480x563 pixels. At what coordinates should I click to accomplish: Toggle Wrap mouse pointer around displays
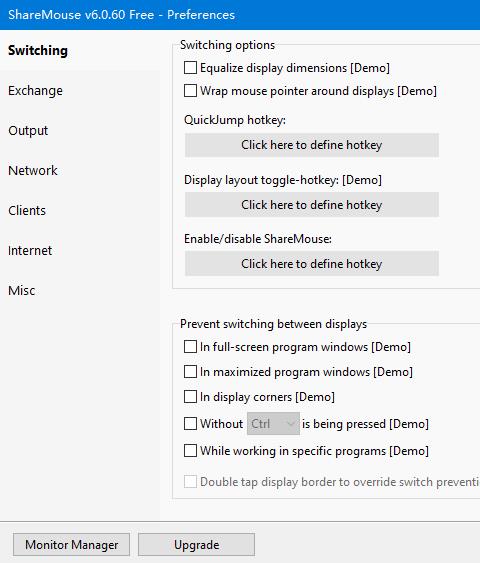(190, 90)
